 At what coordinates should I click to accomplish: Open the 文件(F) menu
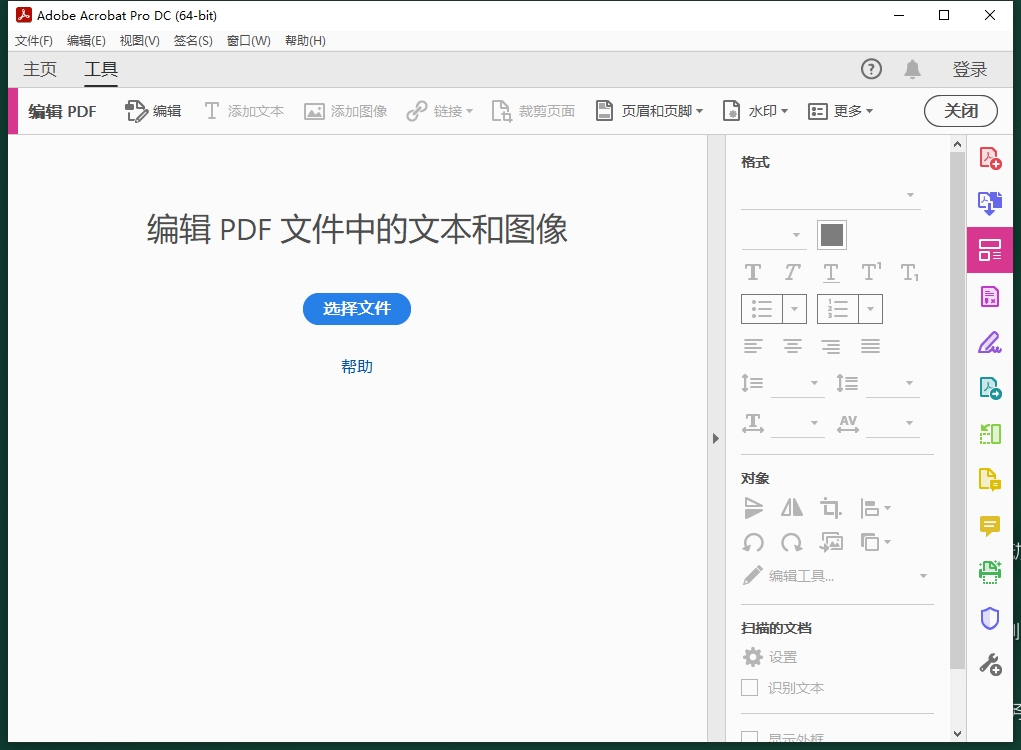point(34,41)
